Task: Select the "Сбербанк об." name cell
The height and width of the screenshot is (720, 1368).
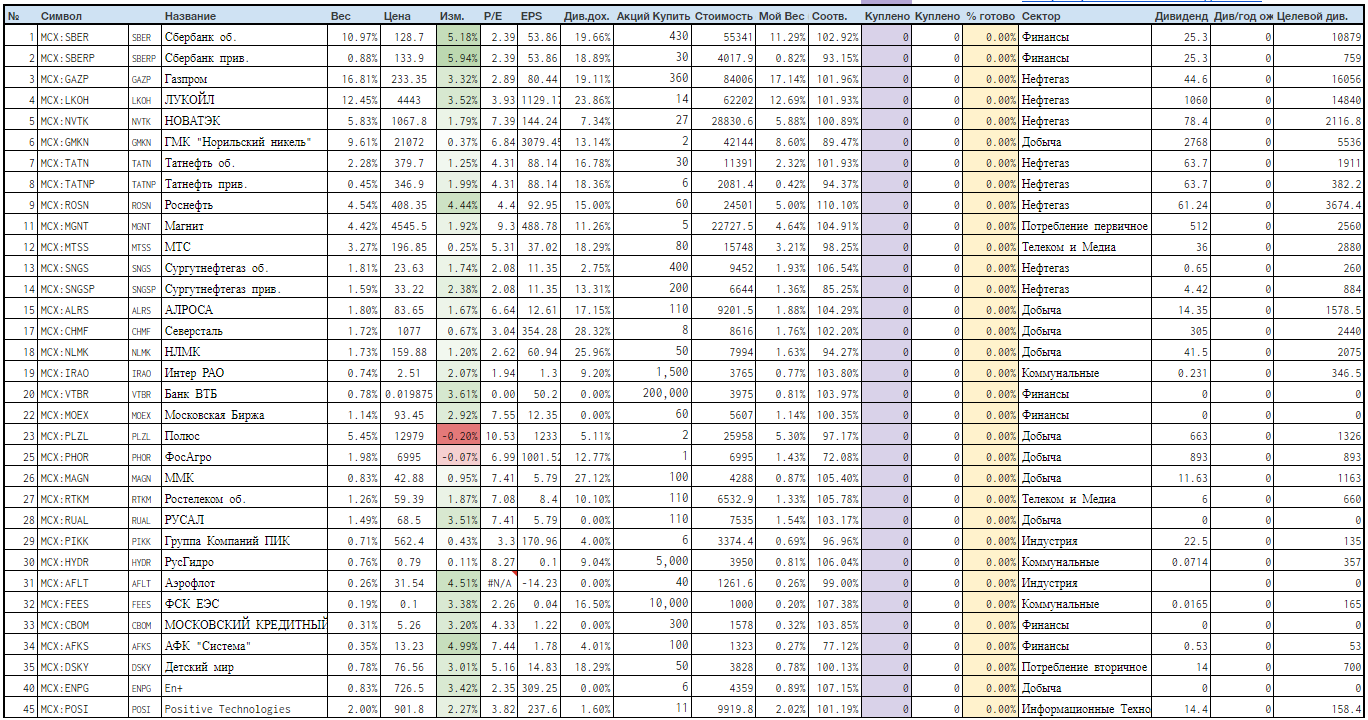Action: [244, 37]
